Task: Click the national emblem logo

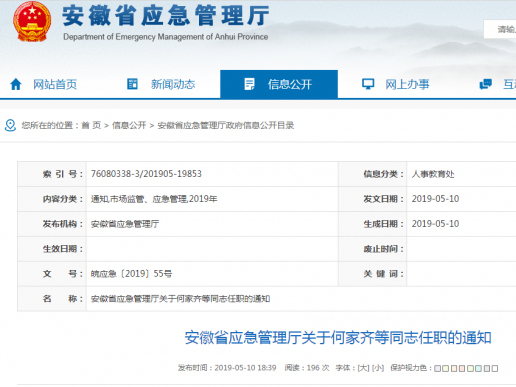Action: pos(32,21)
